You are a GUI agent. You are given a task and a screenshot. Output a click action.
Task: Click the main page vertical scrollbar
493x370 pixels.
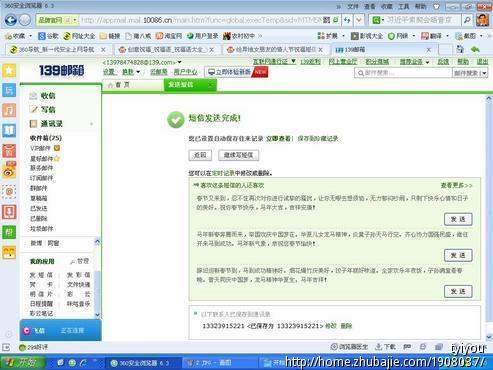[x=489, y=217]
